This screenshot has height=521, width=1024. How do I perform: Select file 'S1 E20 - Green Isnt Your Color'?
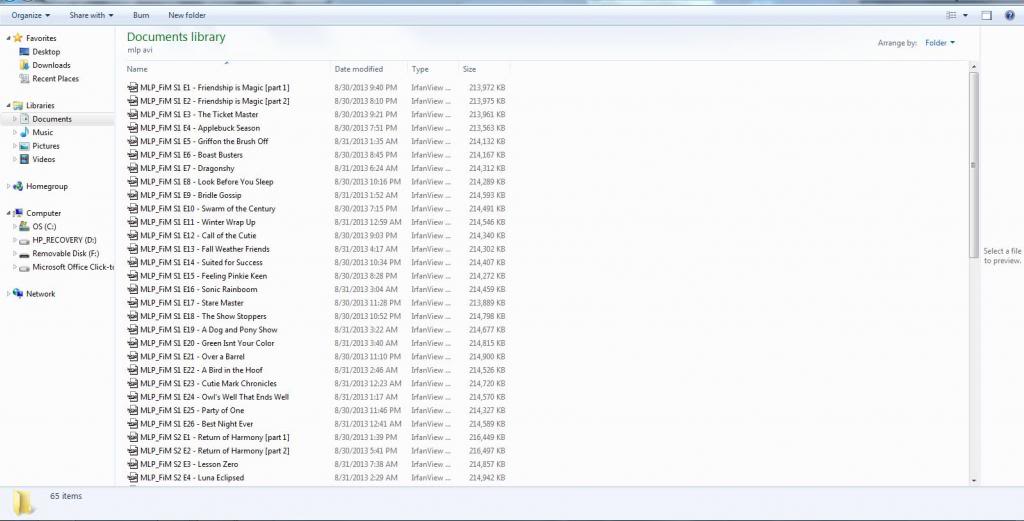207,343
